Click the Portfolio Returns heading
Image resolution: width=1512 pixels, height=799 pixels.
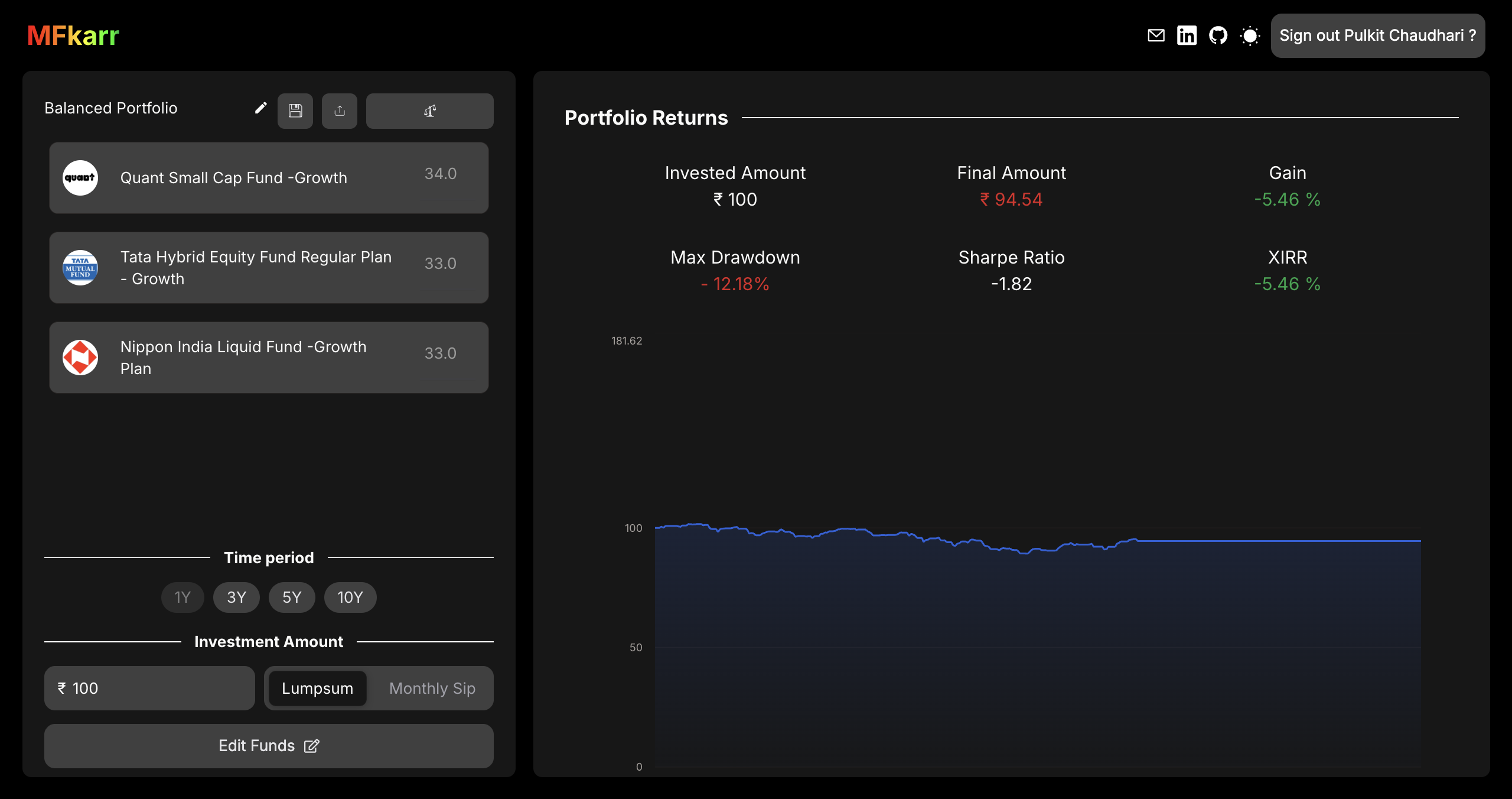point(646,118)
